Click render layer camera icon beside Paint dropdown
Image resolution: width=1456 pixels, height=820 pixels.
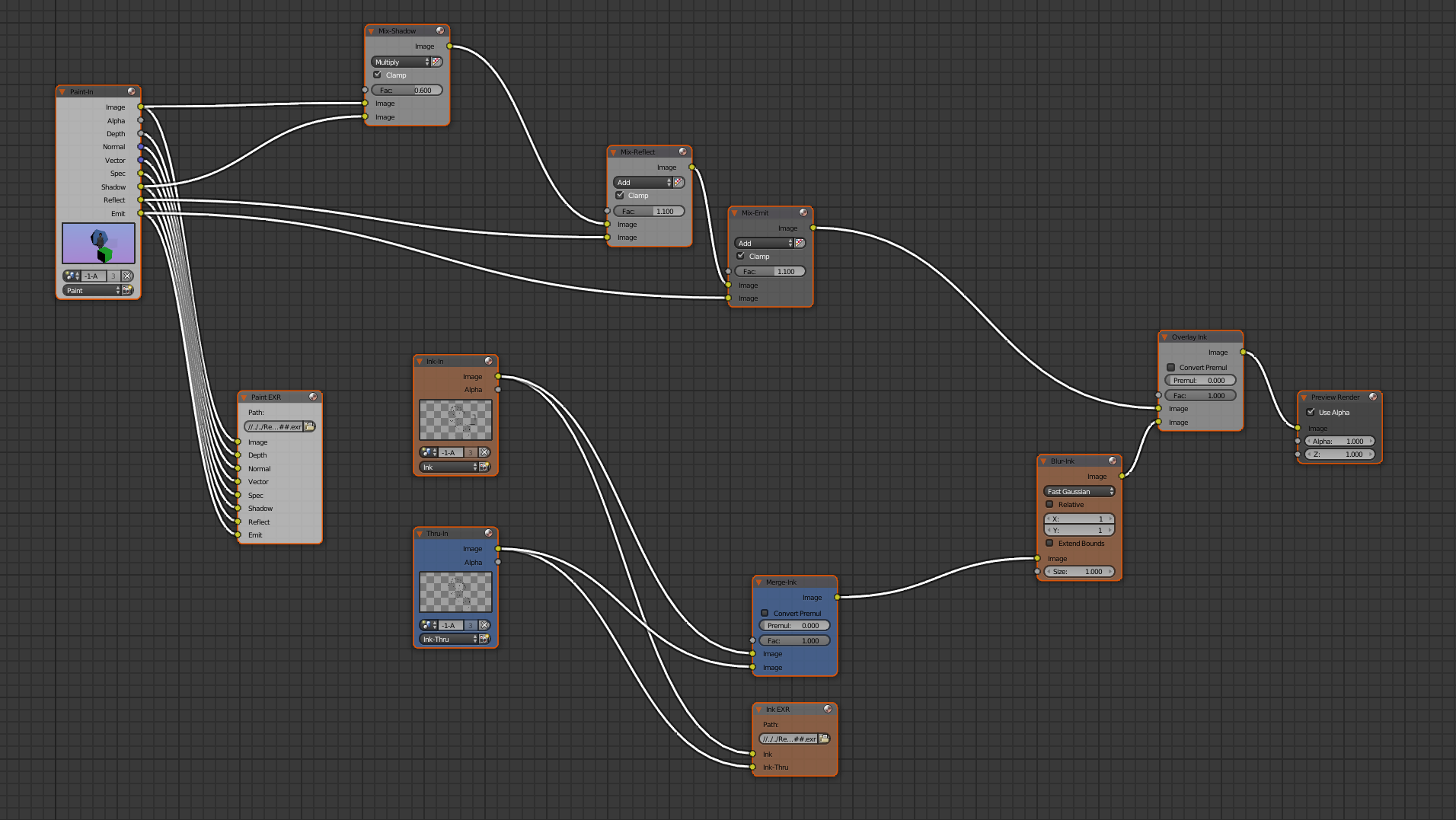(127, 291)
